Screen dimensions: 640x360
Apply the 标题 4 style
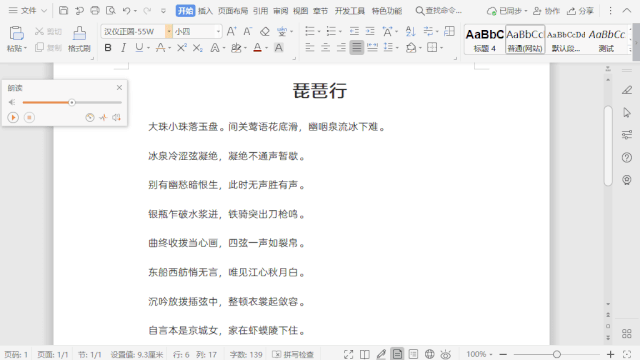(484, 40)
